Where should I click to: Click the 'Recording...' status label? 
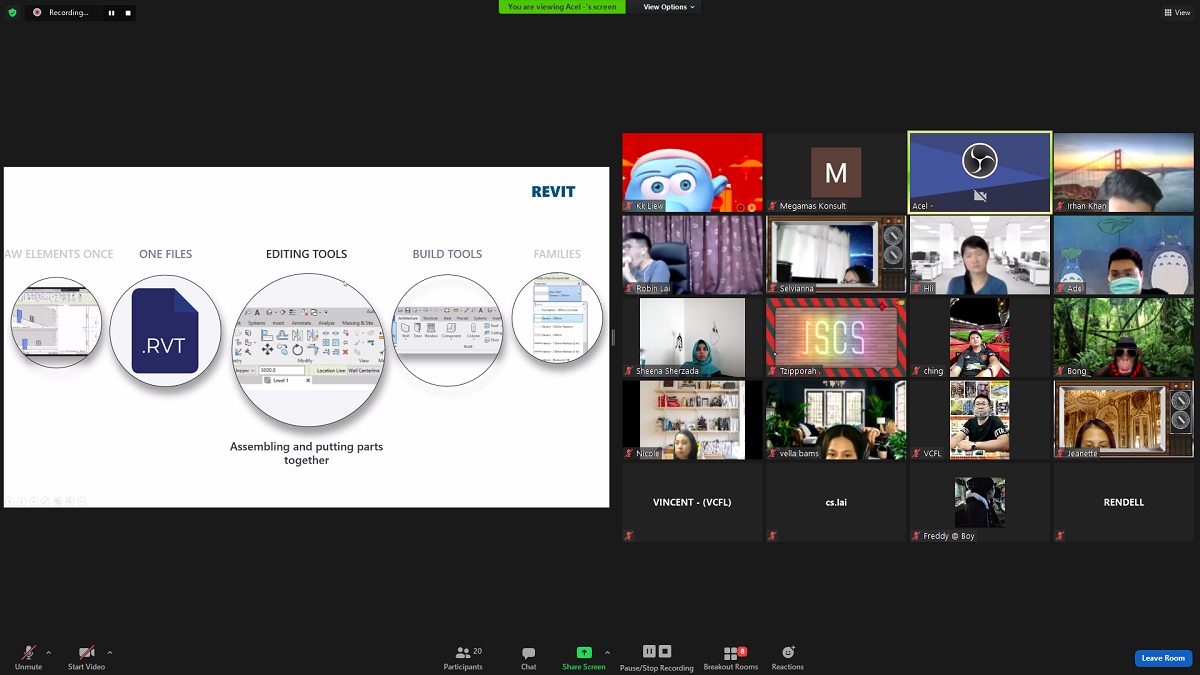(x=69, y=13)
